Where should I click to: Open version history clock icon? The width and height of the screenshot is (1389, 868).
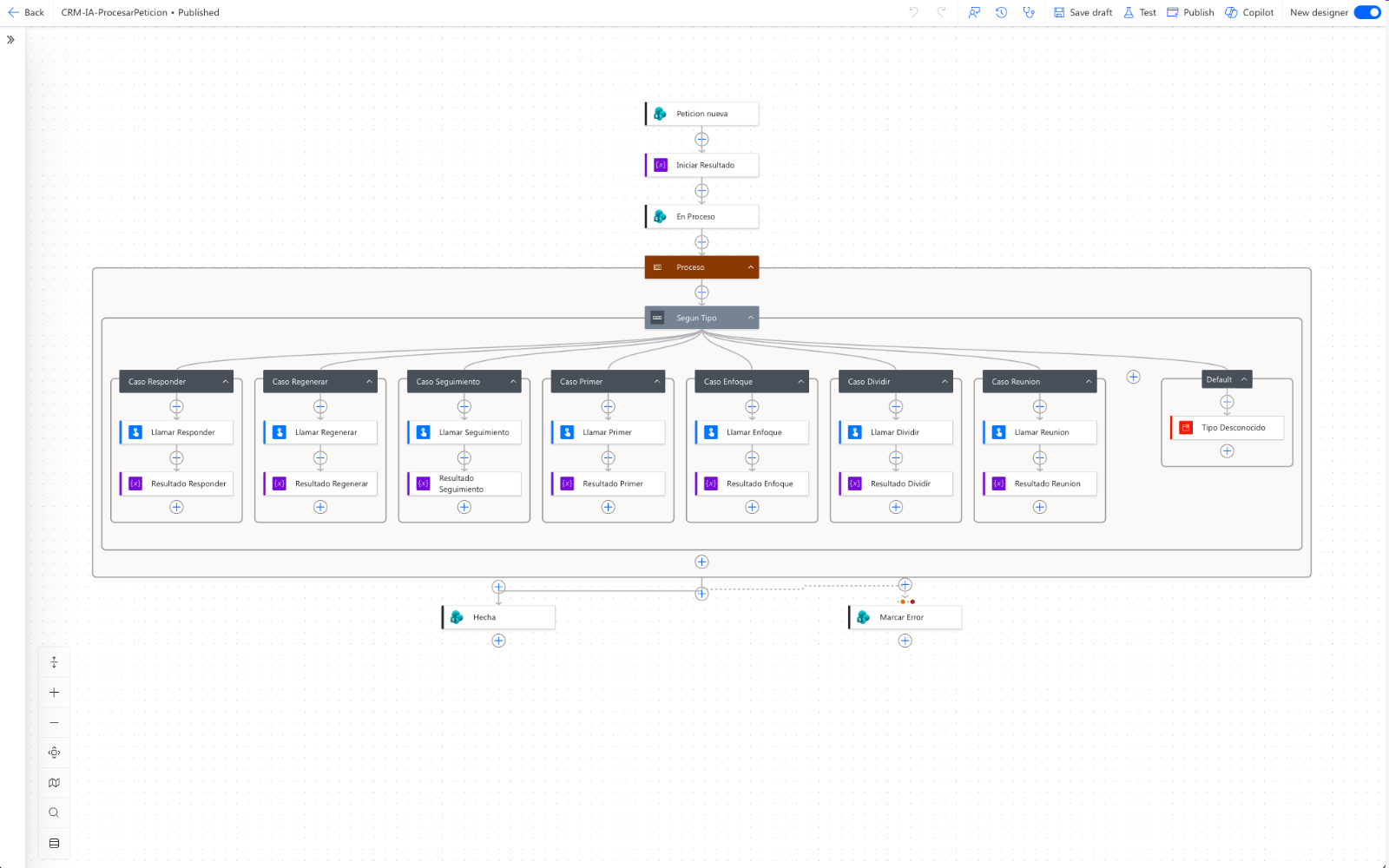tap(1001, 12)
